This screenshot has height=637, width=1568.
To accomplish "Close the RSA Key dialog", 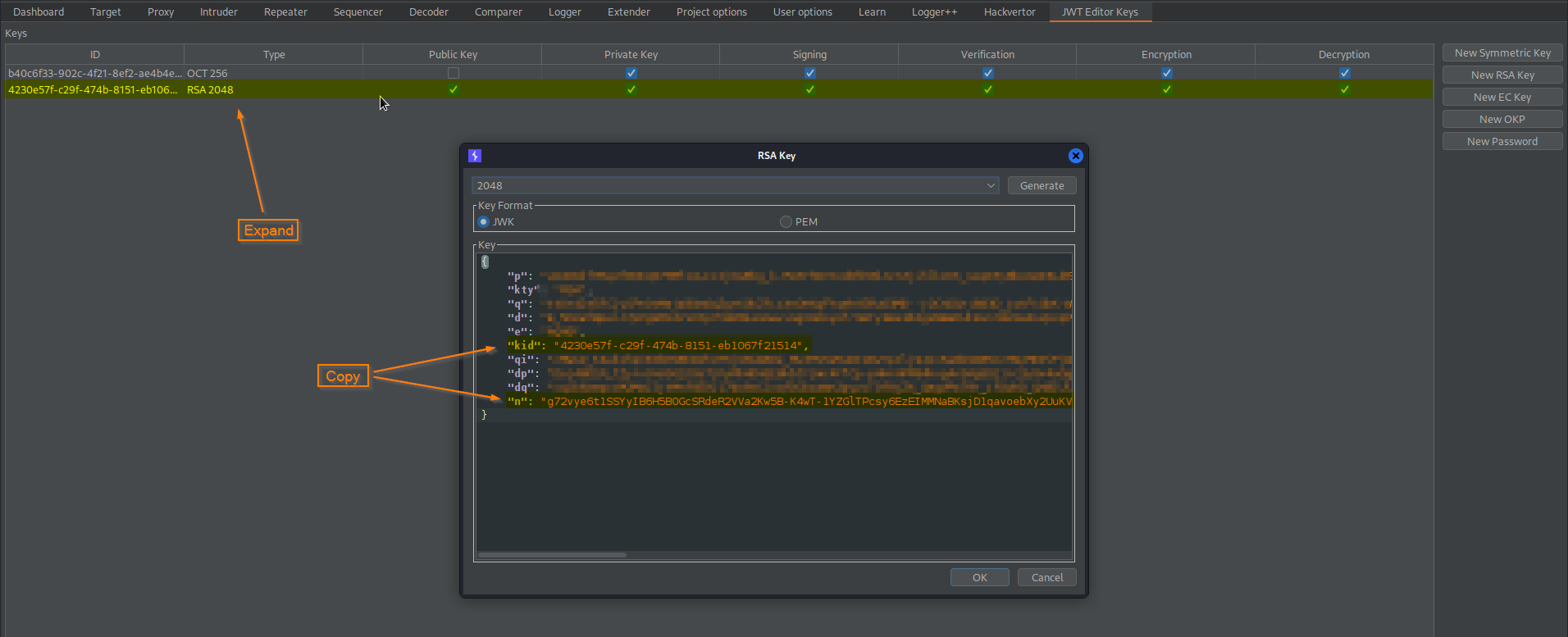I will [x=1076, y=156].
